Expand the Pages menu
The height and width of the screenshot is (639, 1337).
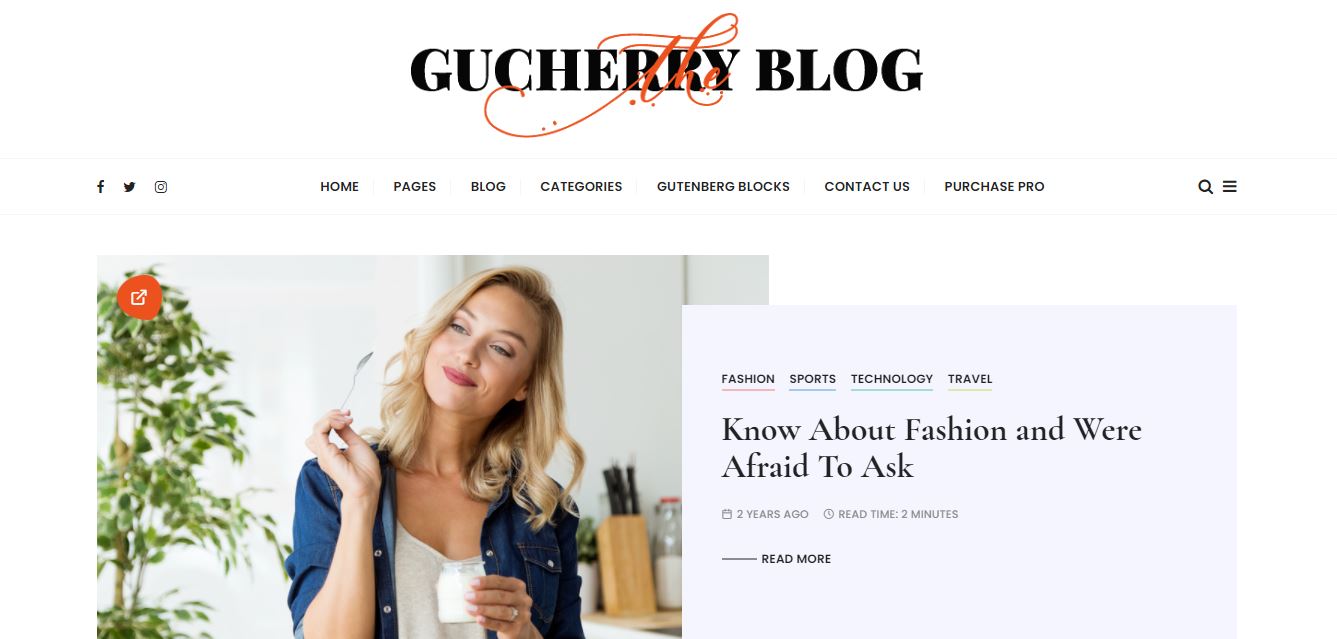(414, 187)
